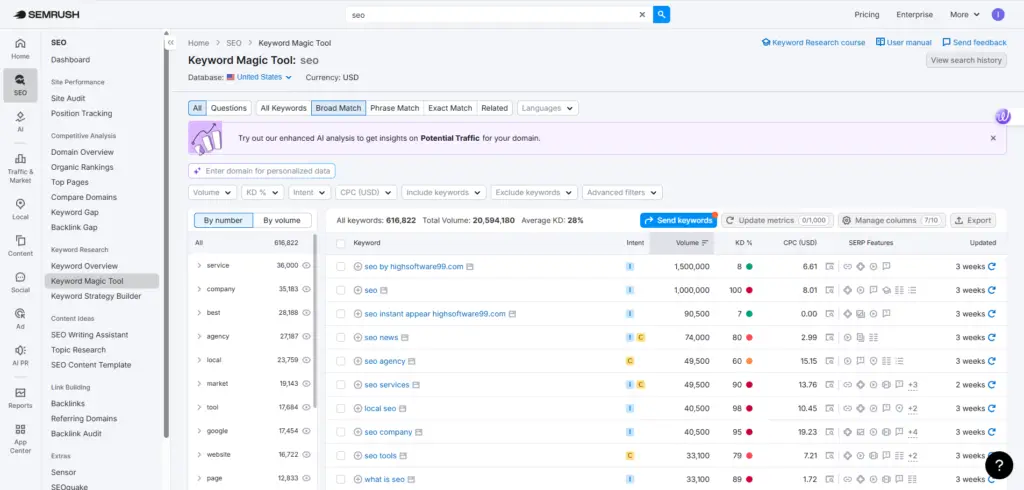
Task: Add the 'local seo' keyword with its plus icon
Action: pyautogui.click(x=358, y=408)
